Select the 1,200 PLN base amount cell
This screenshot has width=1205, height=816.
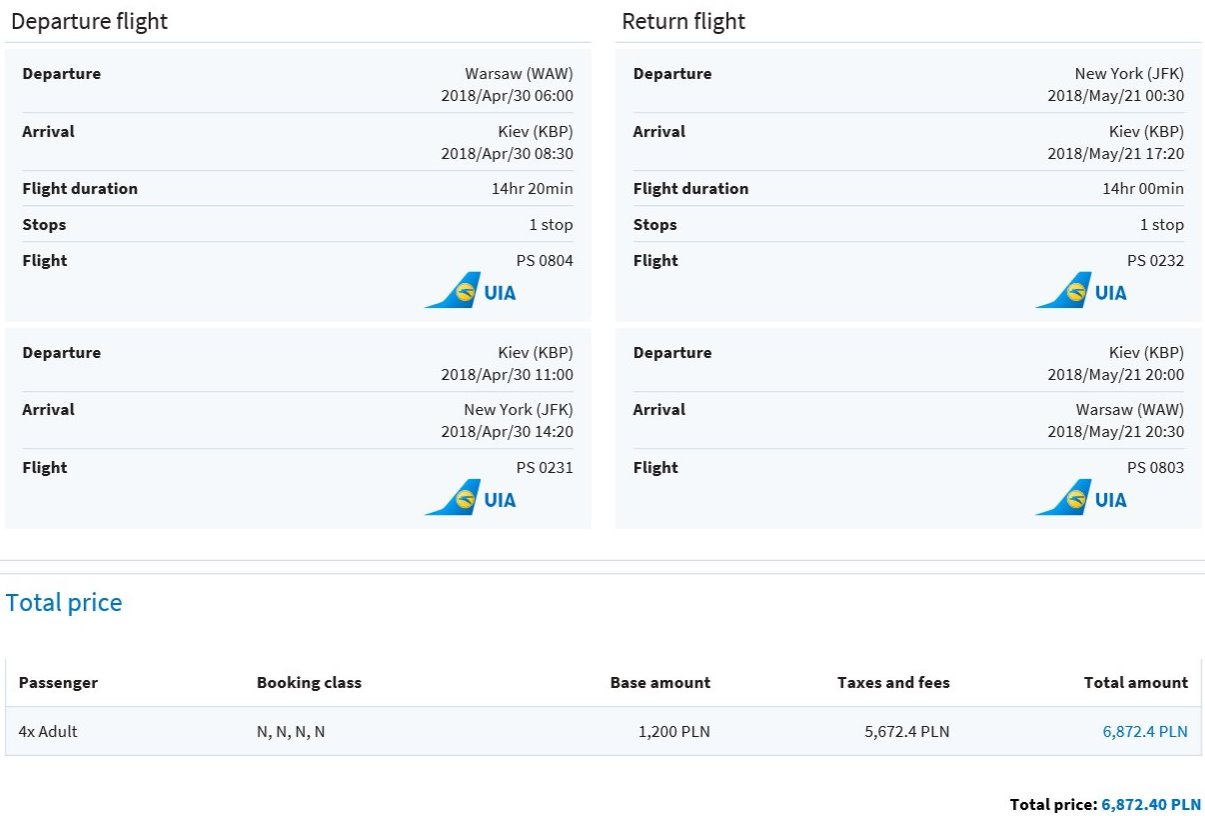point(674,731)
